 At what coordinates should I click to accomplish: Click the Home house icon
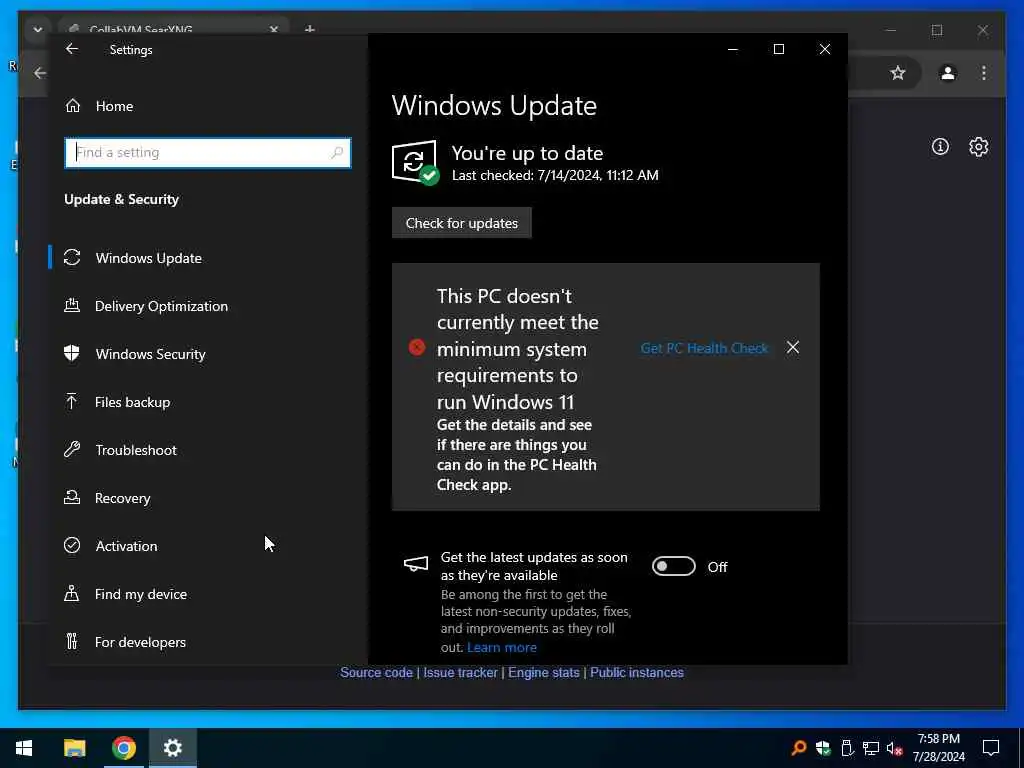(73, 105)
